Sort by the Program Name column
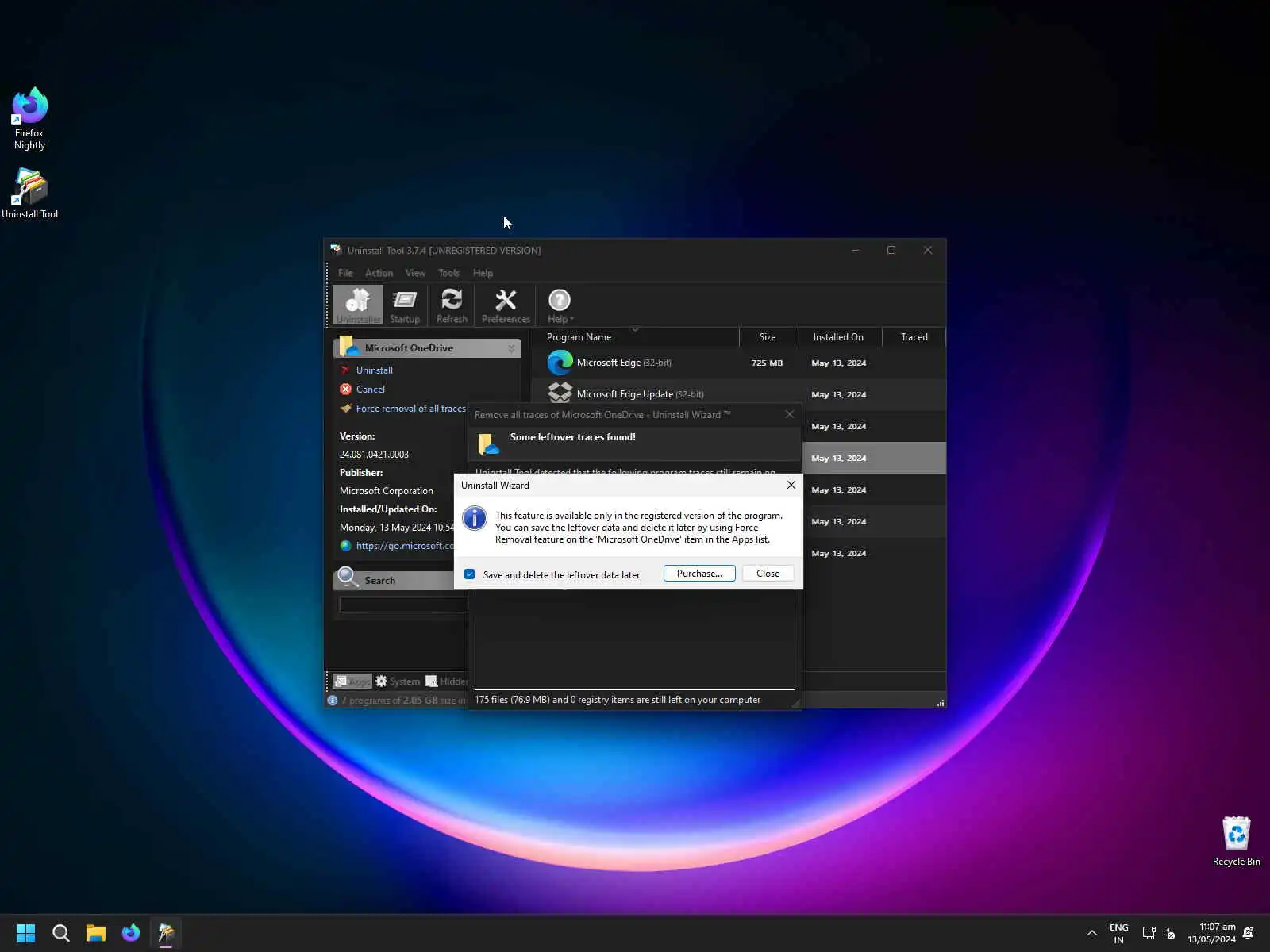The width and height of the screenshot is (1270, 952). pos(579,337)
